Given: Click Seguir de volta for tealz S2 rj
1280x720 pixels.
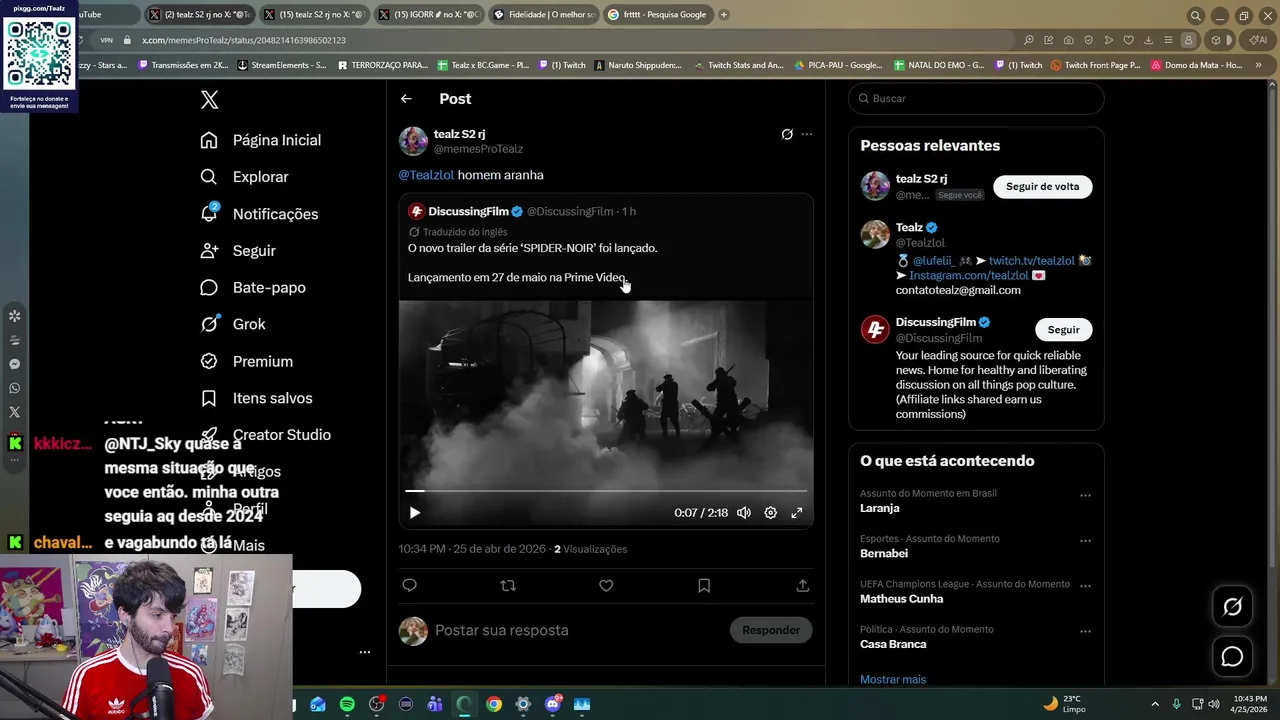Looking at the screenshot, I should pos(1042,187).
